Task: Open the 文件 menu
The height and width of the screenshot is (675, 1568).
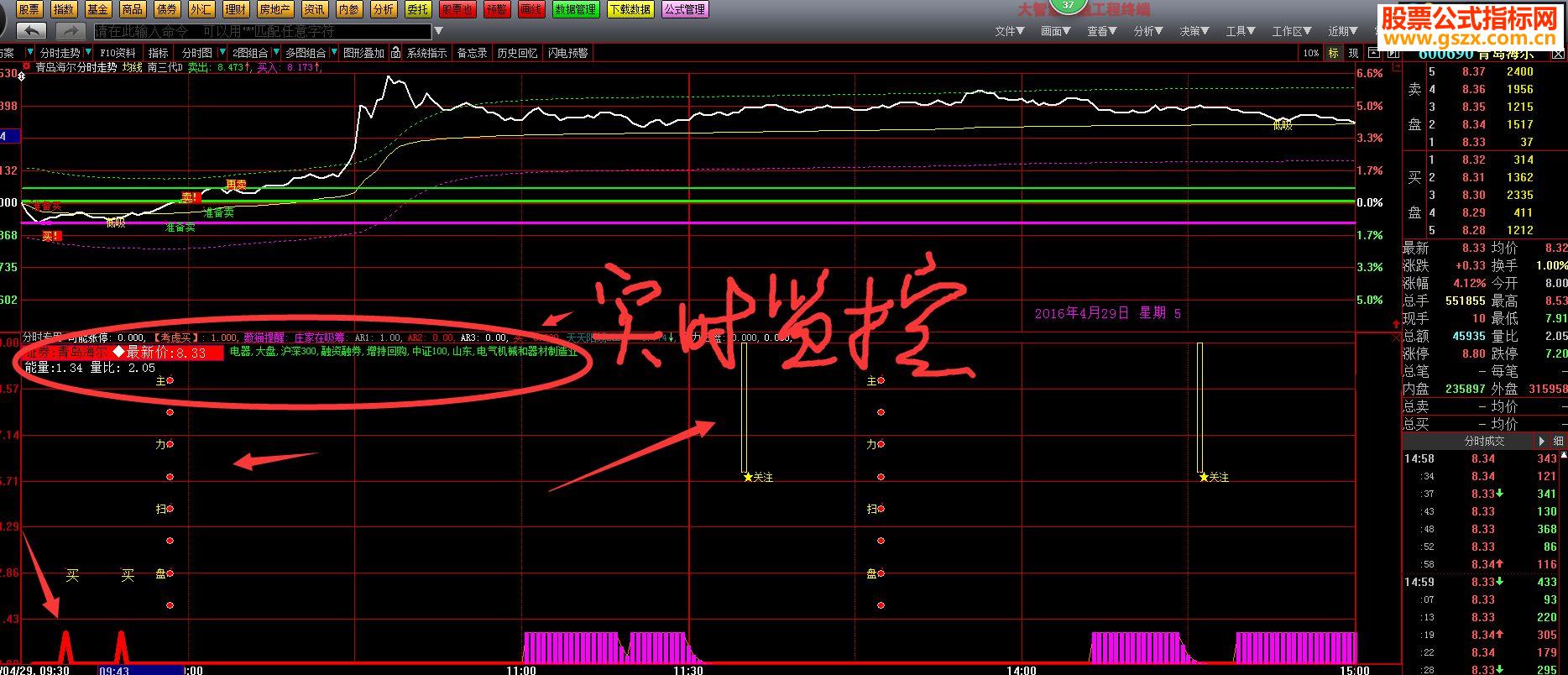Action: pyautogui.click(x=1009, y=31)
